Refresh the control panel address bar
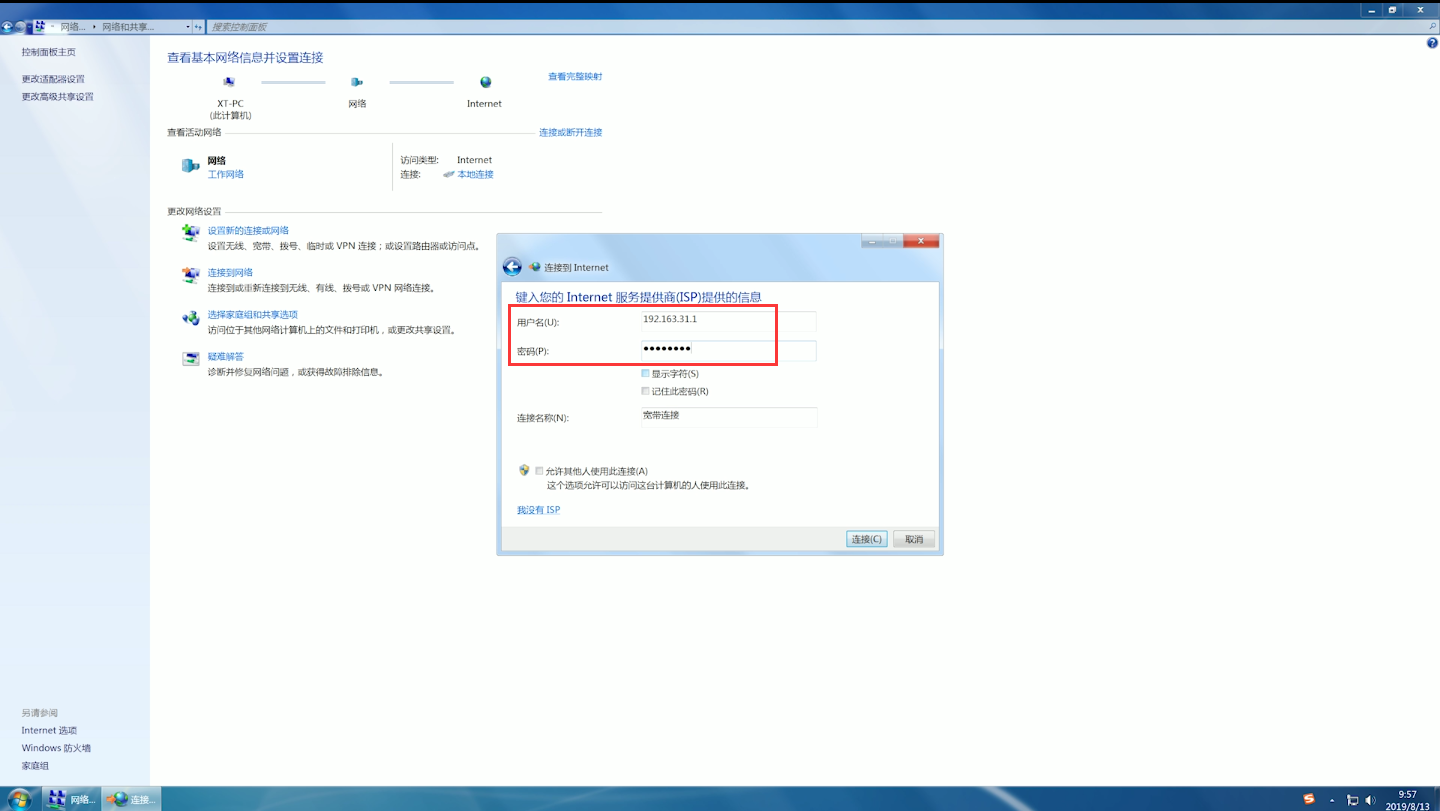The height and width of the screenshot is (811, 1440). pos(198,27)
